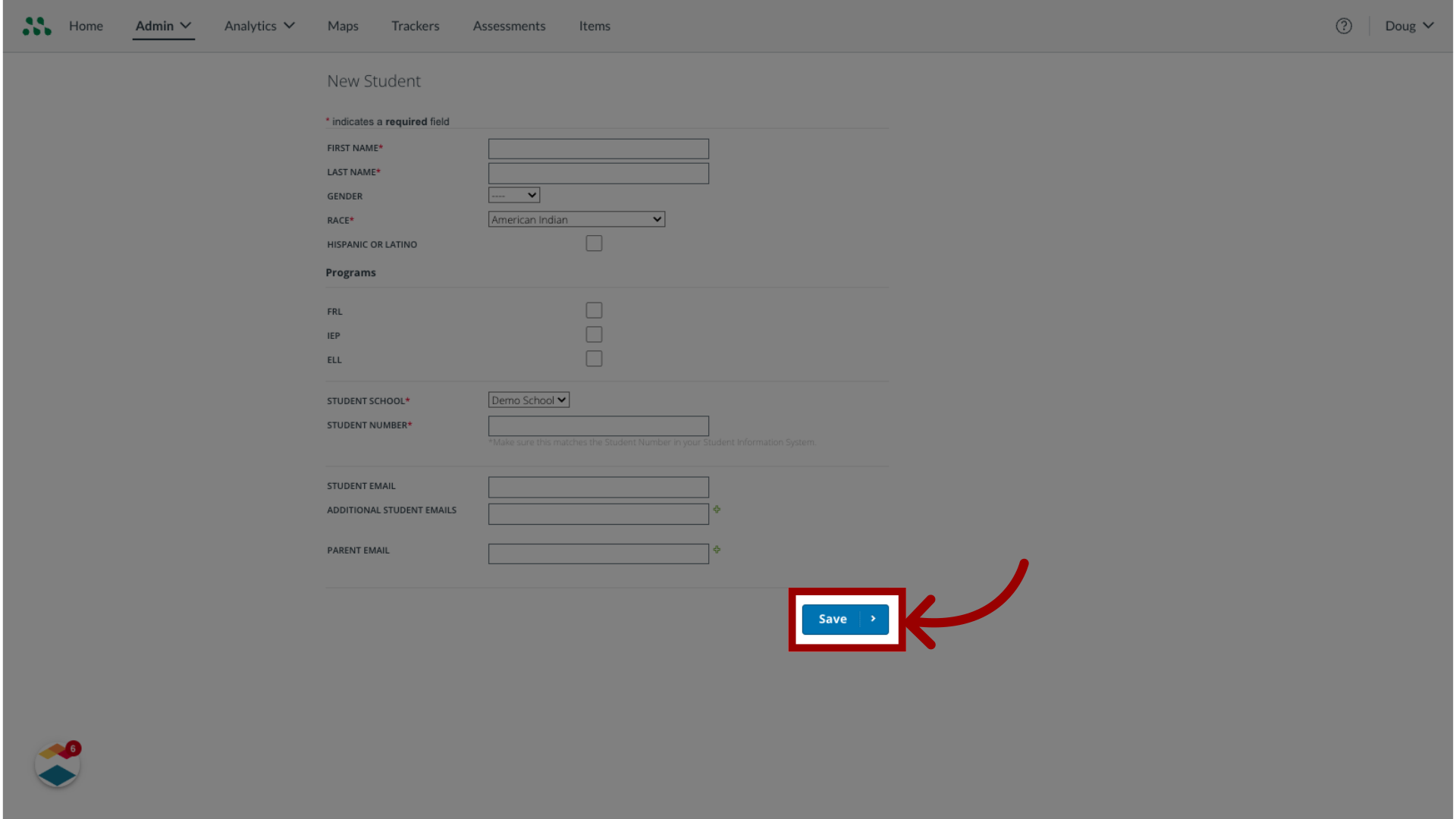Open the Trackers page
The width and height of the screenshot is (1456, 819).
coord(416,26)
